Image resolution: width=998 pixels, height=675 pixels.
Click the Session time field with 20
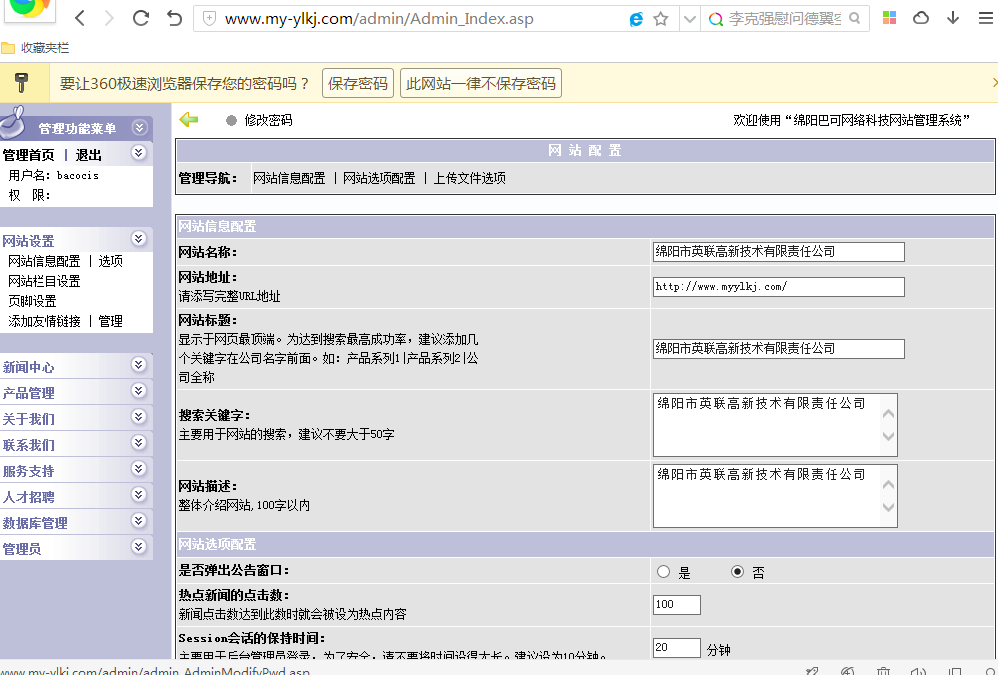[677, 648]
